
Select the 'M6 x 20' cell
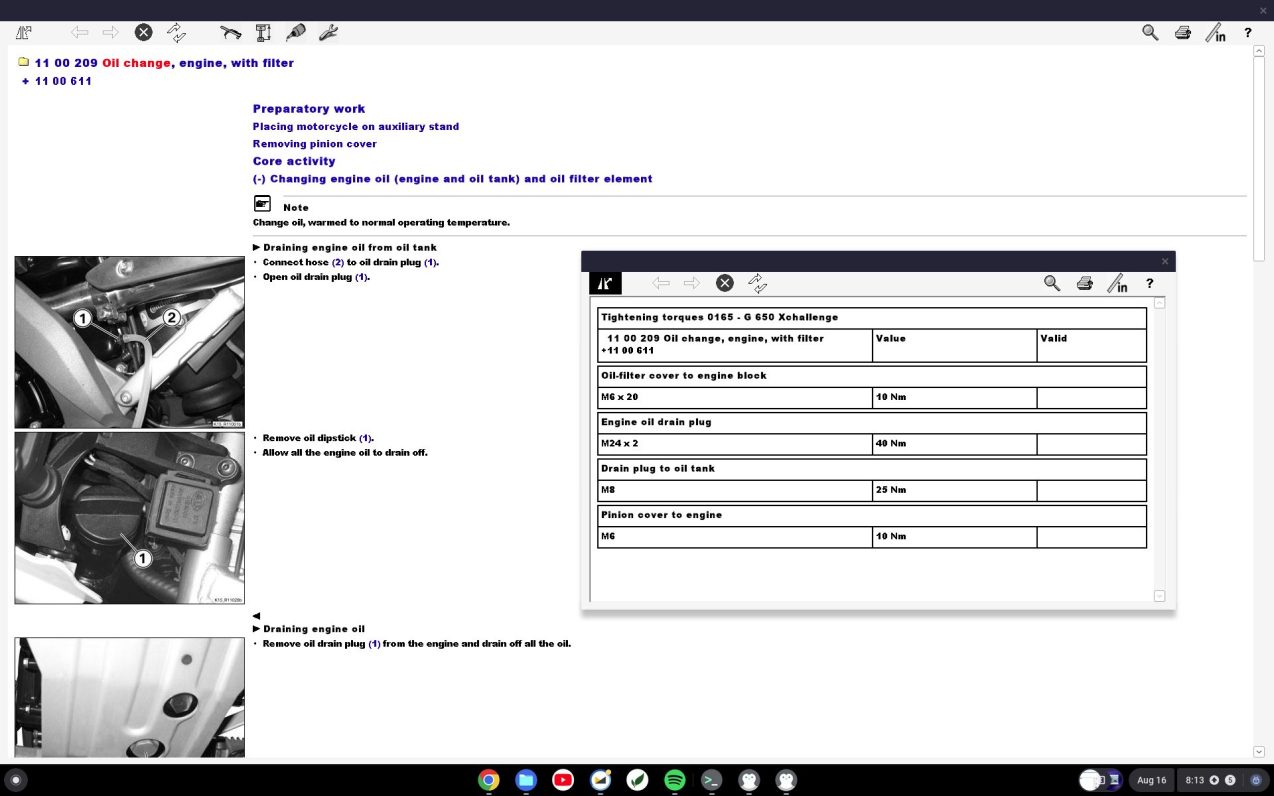click(735, 398)
